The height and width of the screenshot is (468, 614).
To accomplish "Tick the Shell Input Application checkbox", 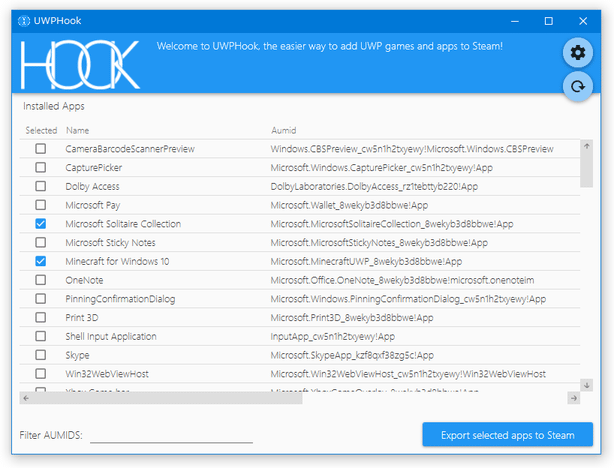I will [x=40, y=336].
